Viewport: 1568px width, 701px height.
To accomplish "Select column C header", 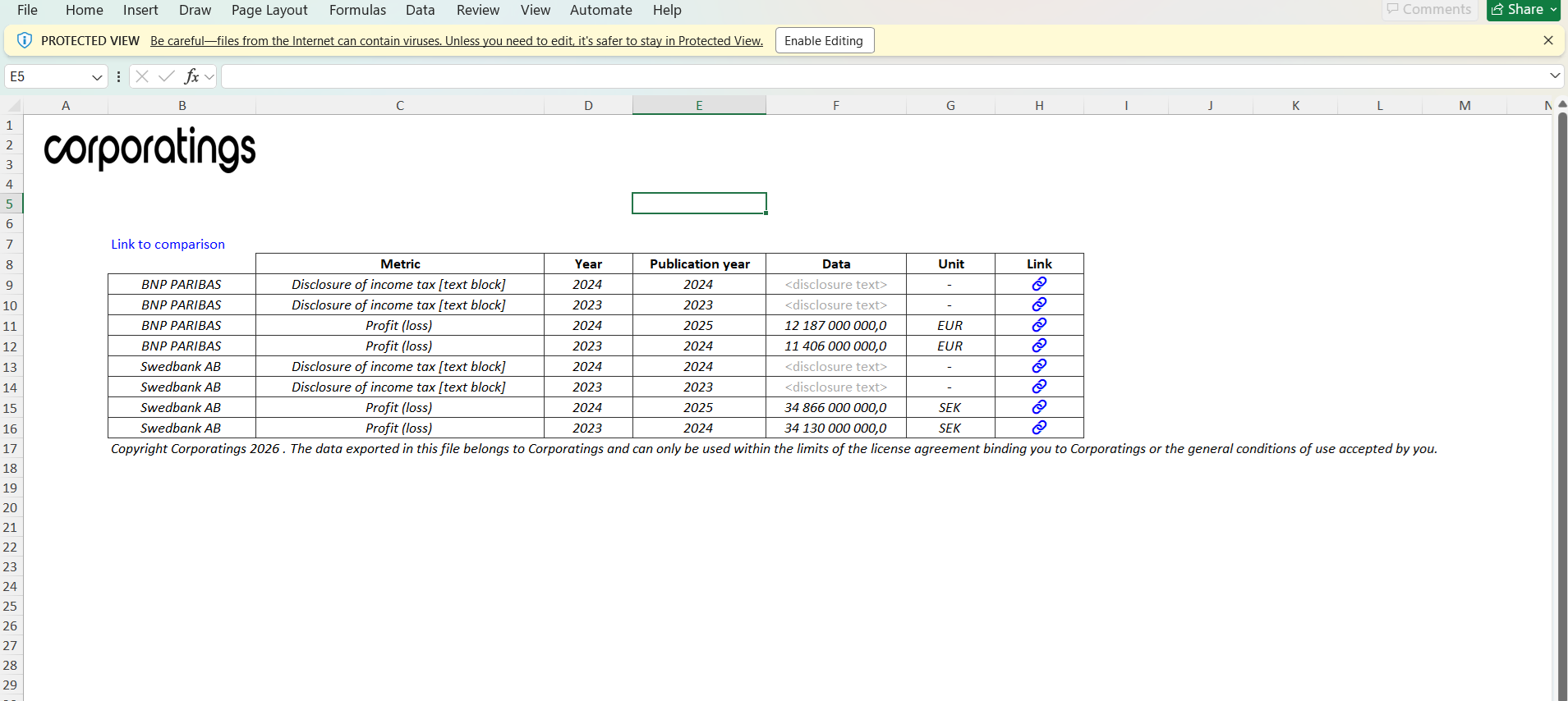I will 400,105.
